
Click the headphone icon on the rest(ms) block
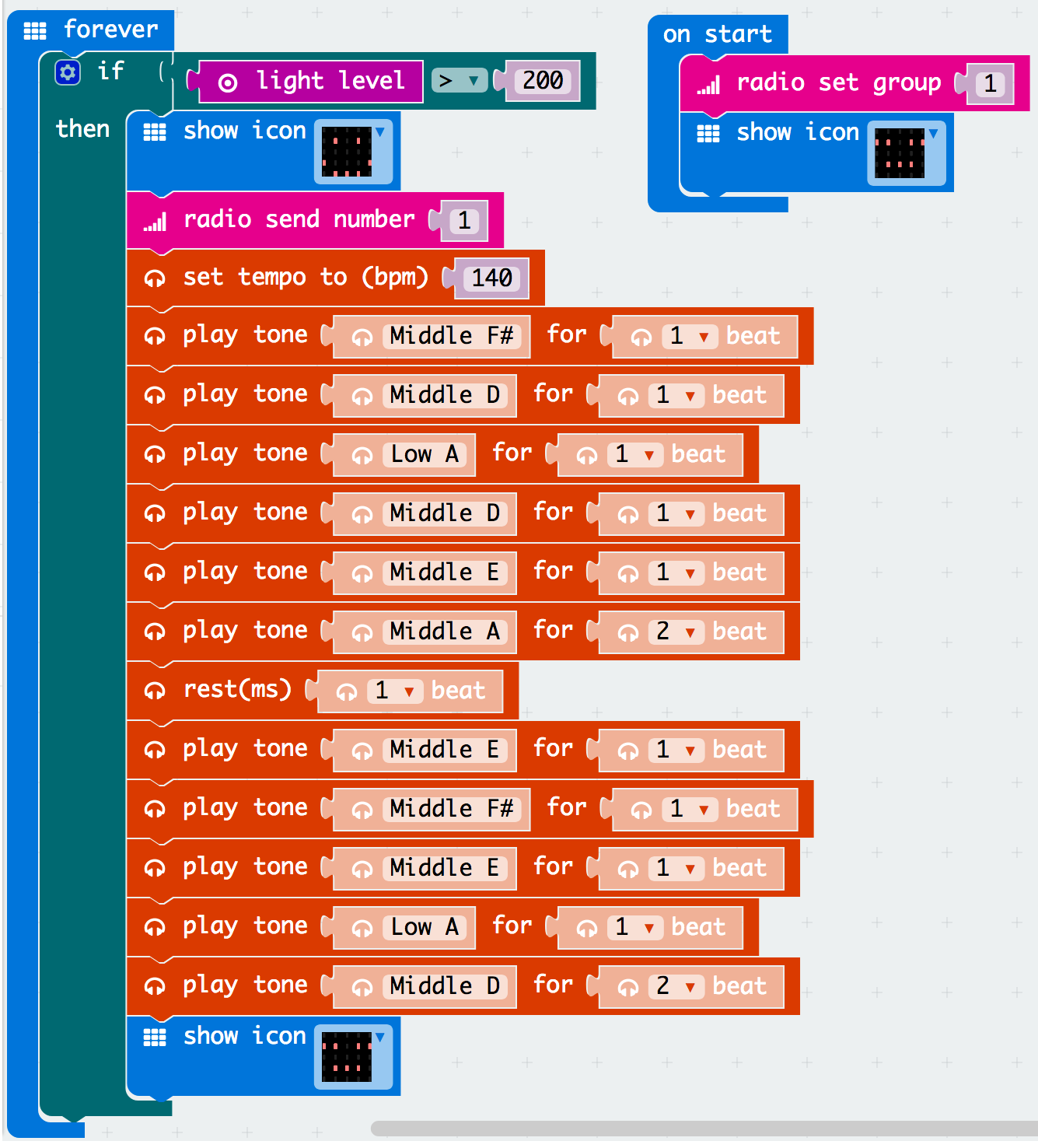[x=155, y=691]
